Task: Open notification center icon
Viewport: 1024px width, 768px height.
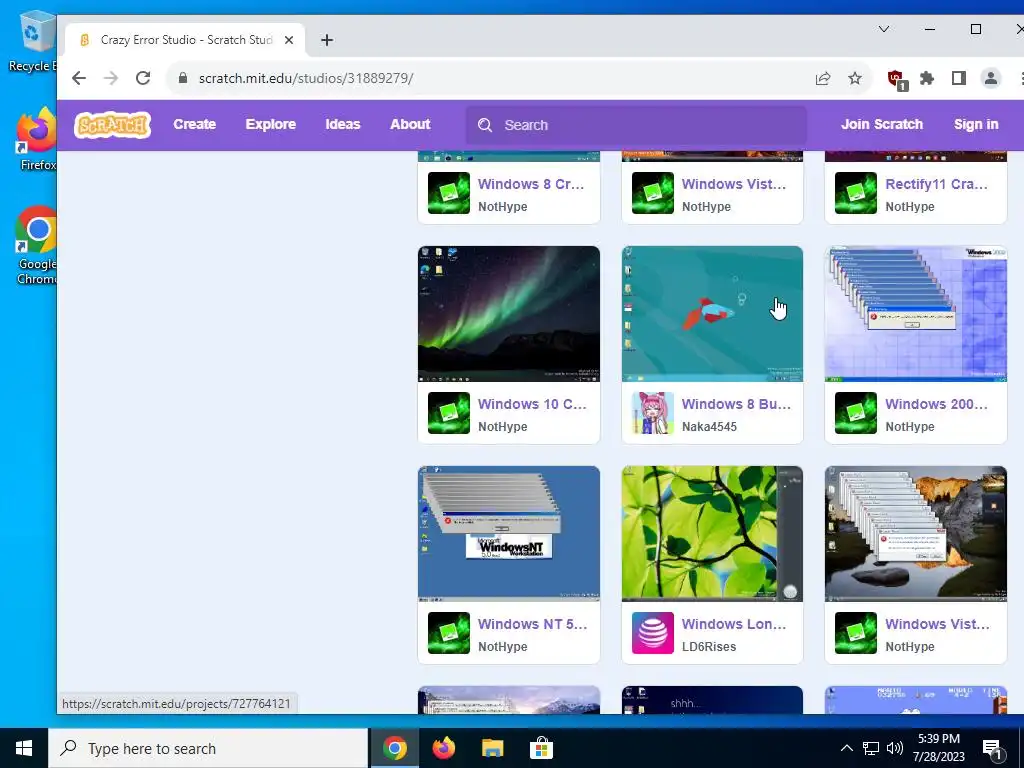Action: pos(992,749)
